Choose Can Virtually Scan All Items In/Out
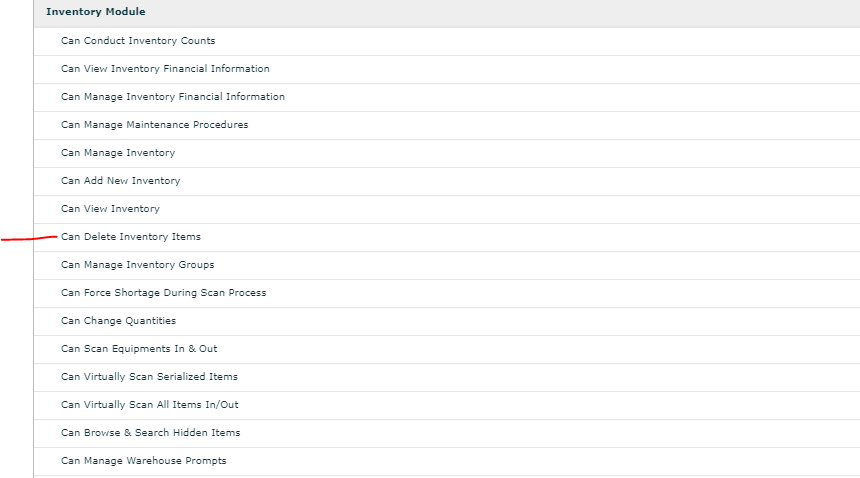This screenshot has height=478, width=860. click(150, 405)
